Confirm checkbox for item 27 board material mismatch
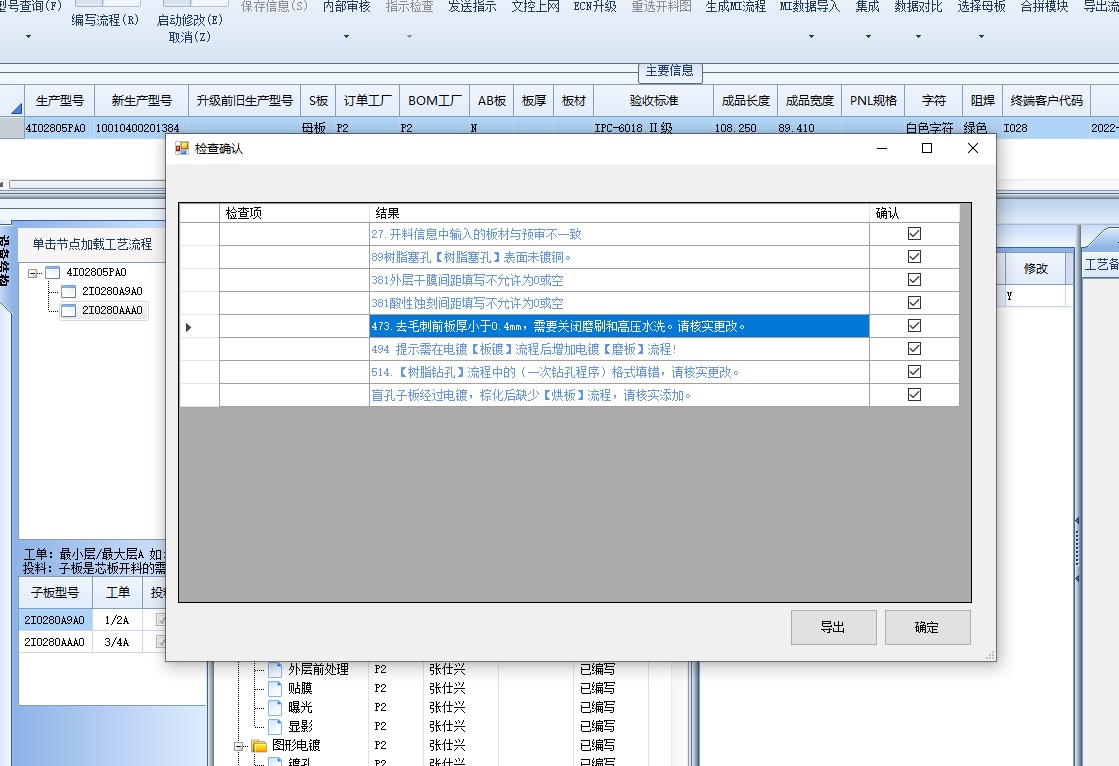 click(x=914, y=233)
